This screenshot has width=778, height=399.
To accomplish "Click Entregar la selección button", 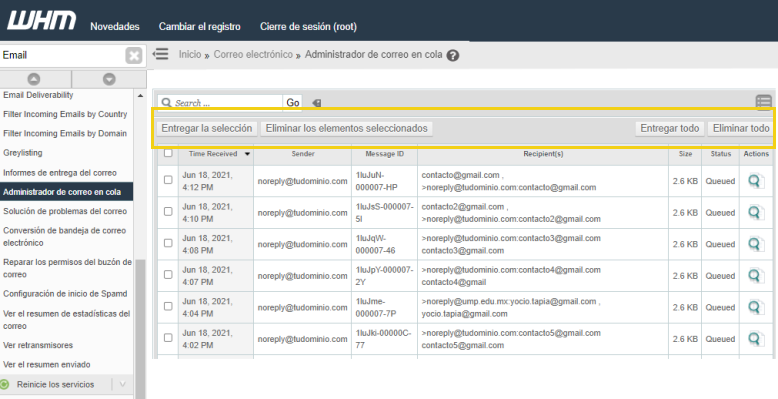I will click(207, 129).
